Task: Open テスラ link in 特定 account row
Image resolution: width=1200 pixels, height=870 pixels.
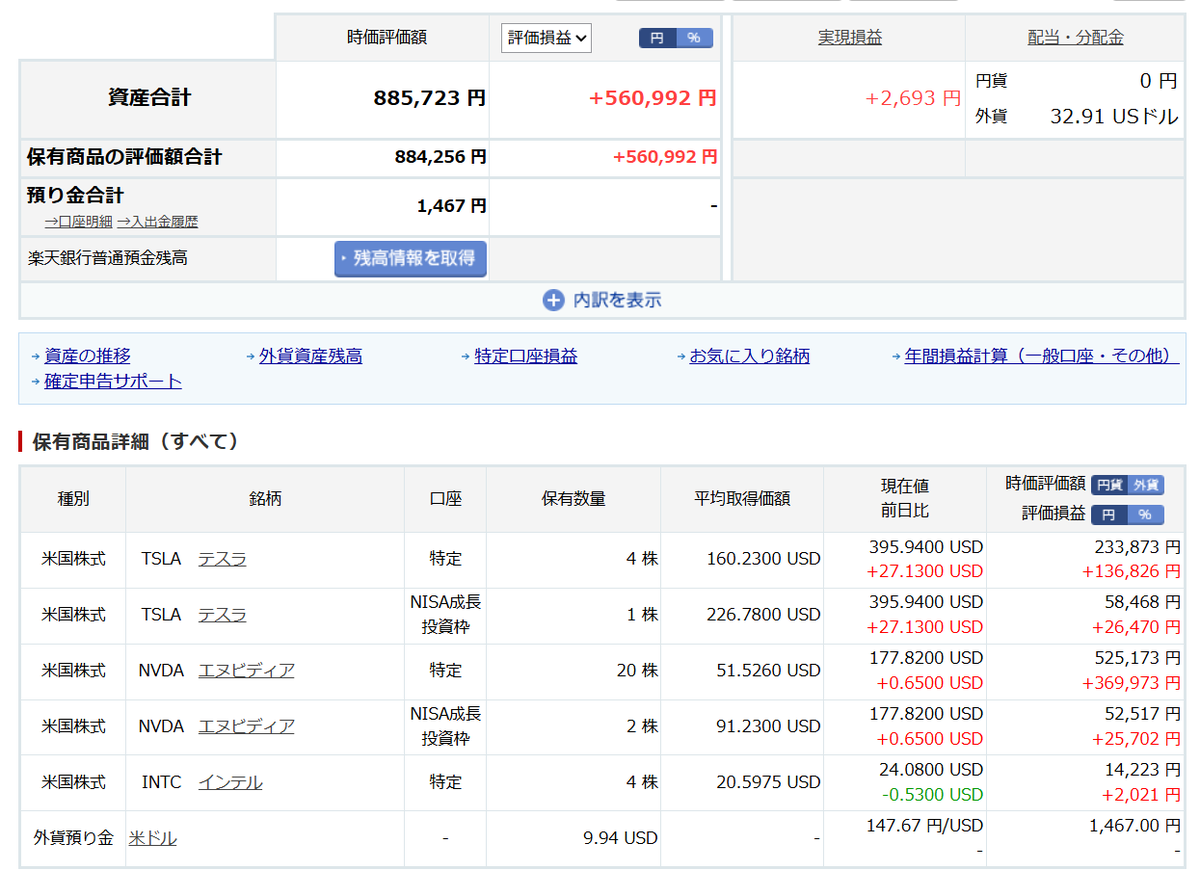Action: pyautogui.click(x=222, y=559)
